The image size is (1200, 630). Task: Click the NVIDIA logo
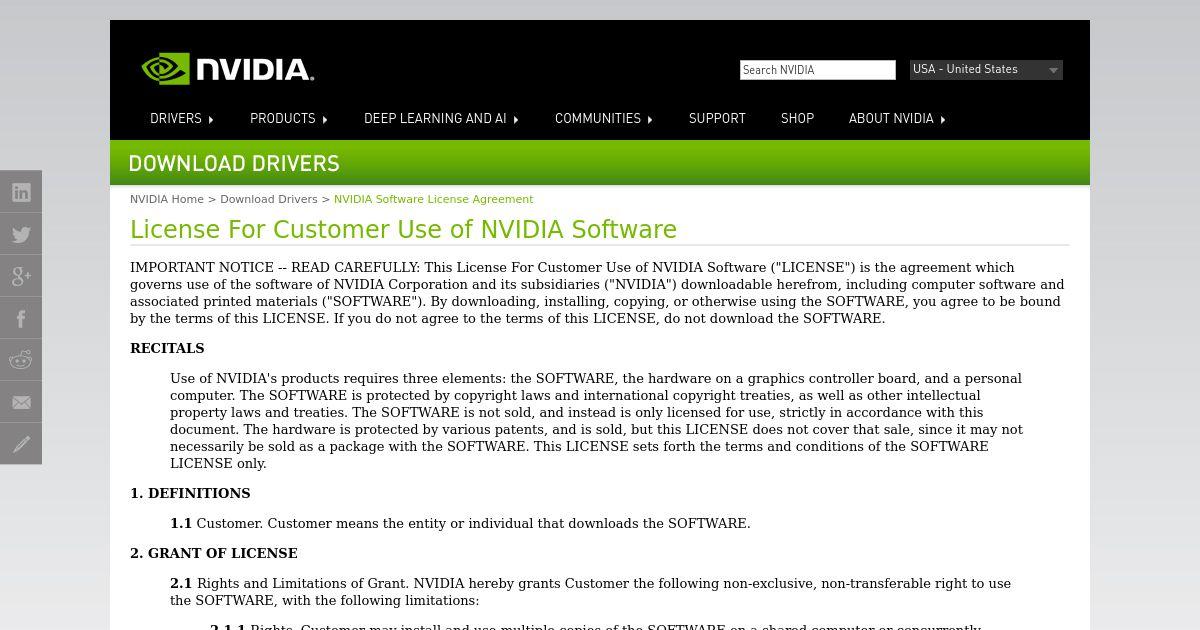pos(228,69)
